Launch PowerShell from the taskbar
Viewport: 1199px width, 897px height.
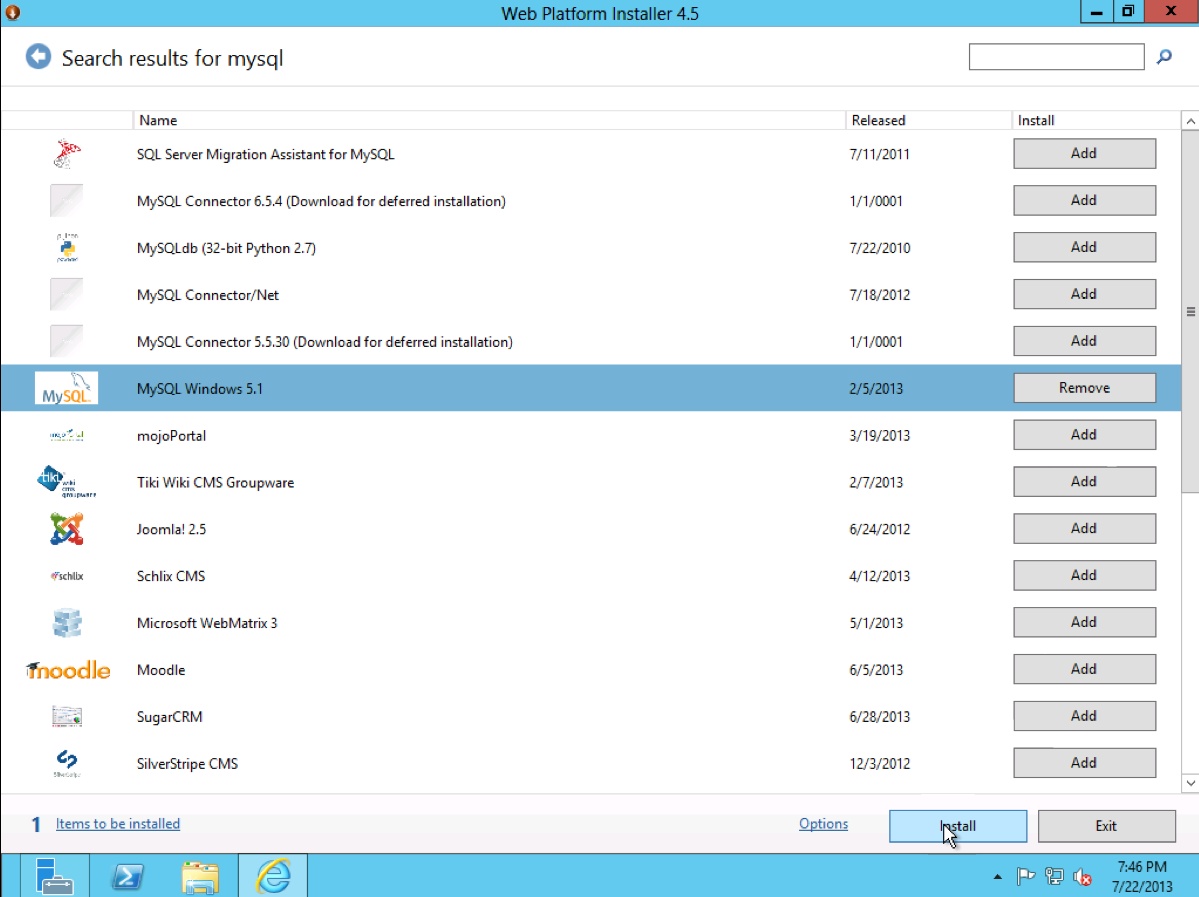coord(127,876)
